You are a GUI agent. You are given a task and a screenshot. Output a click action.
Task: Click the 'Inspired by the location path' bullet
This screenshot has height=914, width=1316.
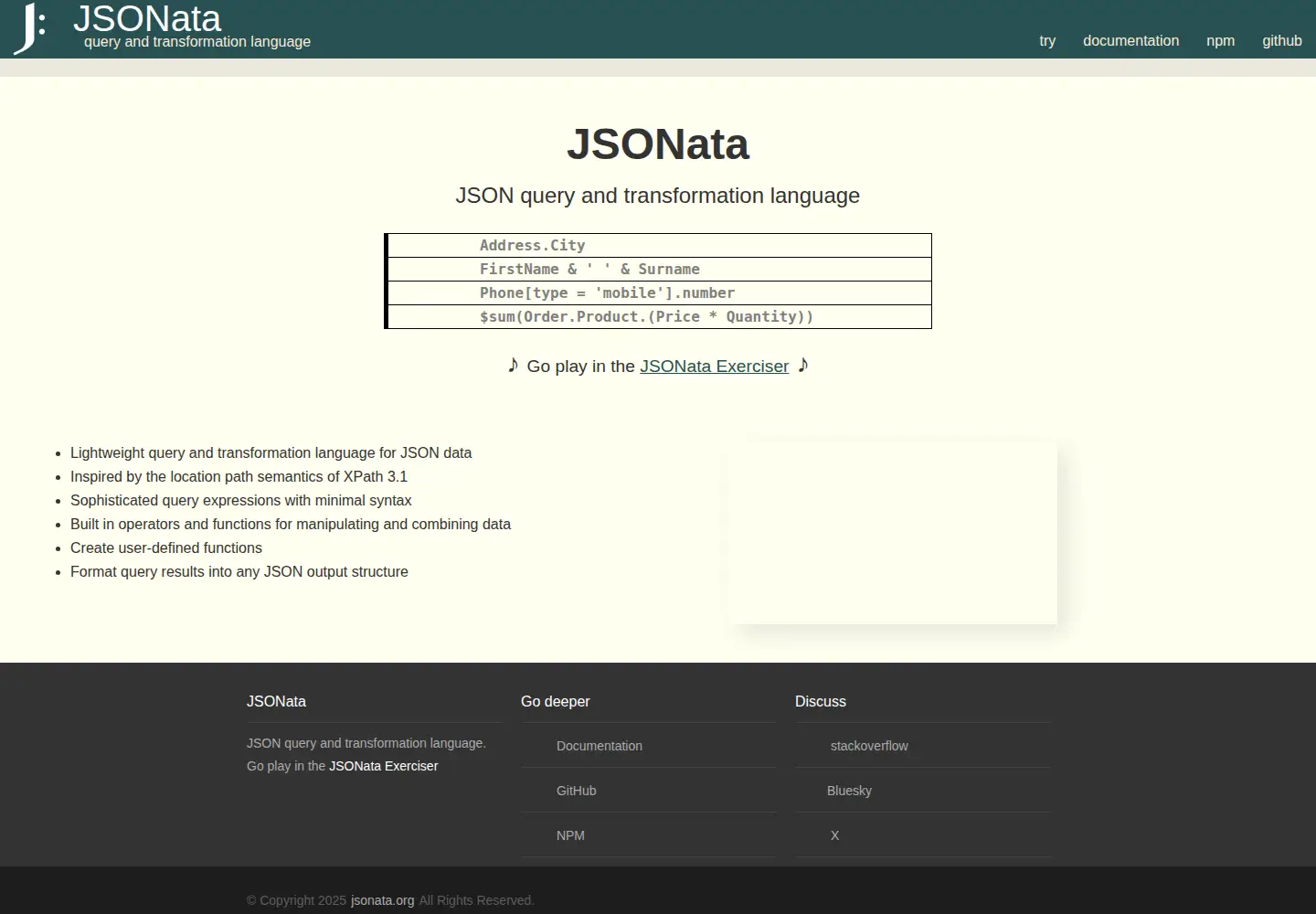pyautogui.click(x=239, y=476)
